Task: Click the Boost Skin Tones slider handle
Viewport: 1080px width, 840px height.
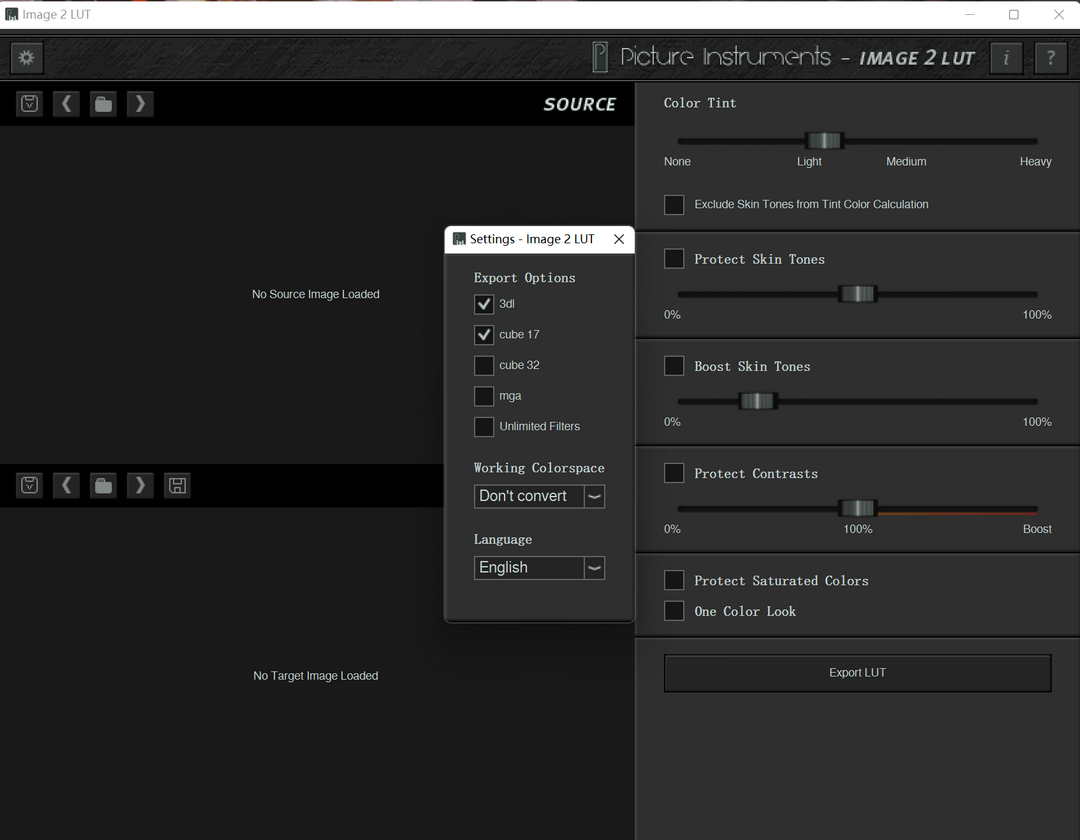Action: pos(757,401)
